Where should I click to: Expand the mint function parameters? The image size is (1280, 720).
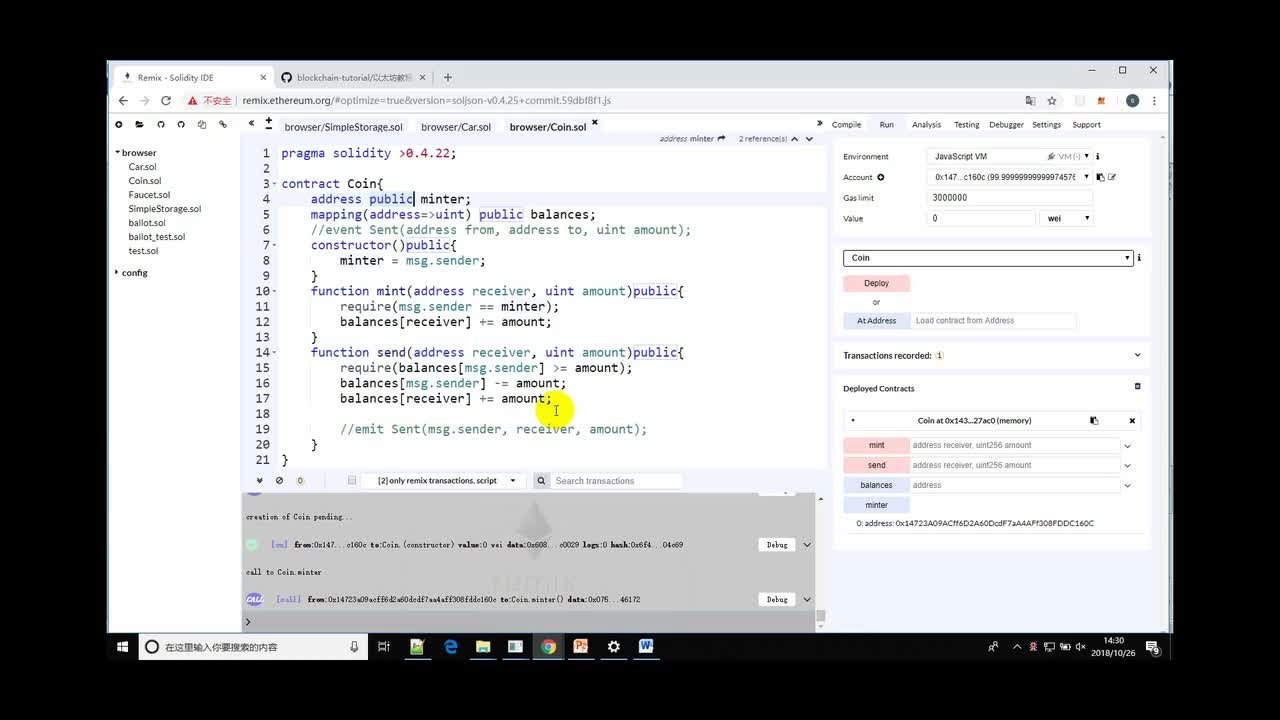(1127, 446)
